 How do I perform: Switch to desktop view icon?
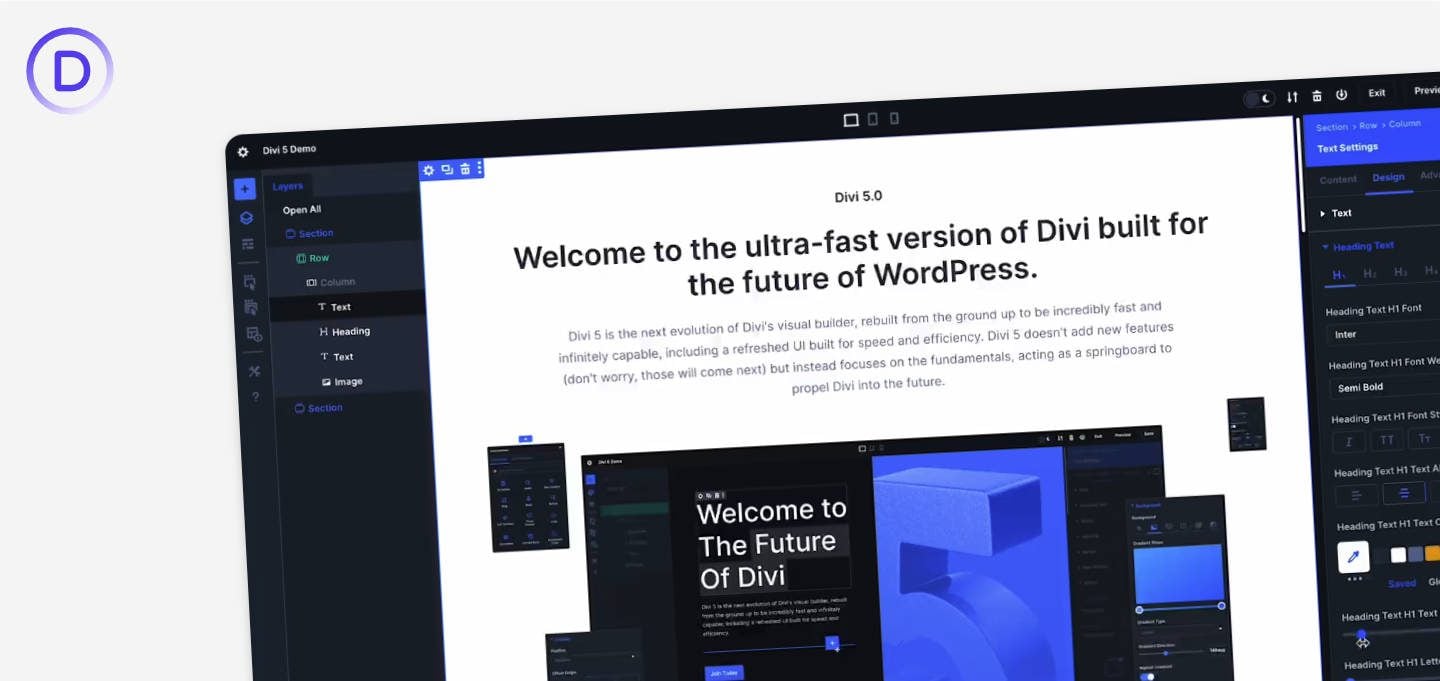coord(851,120)
